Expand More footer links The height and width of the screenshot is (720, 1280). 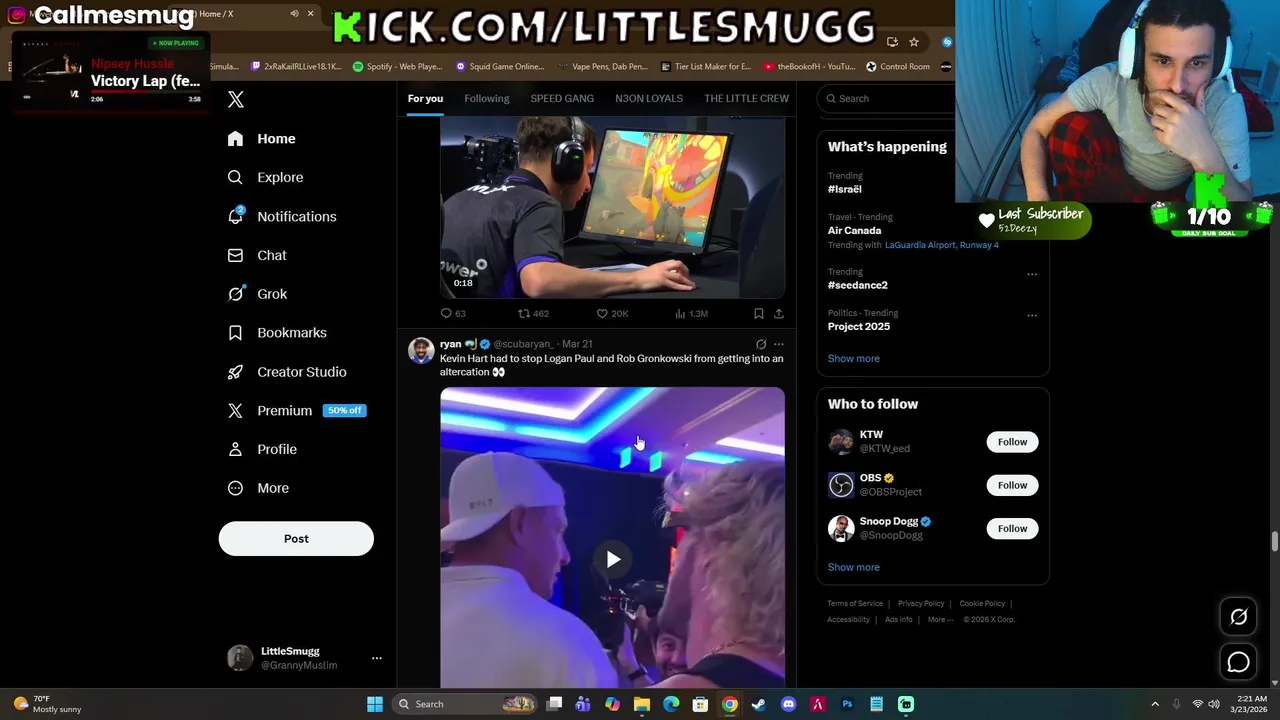pyautogui.click(x=940, y=619)
